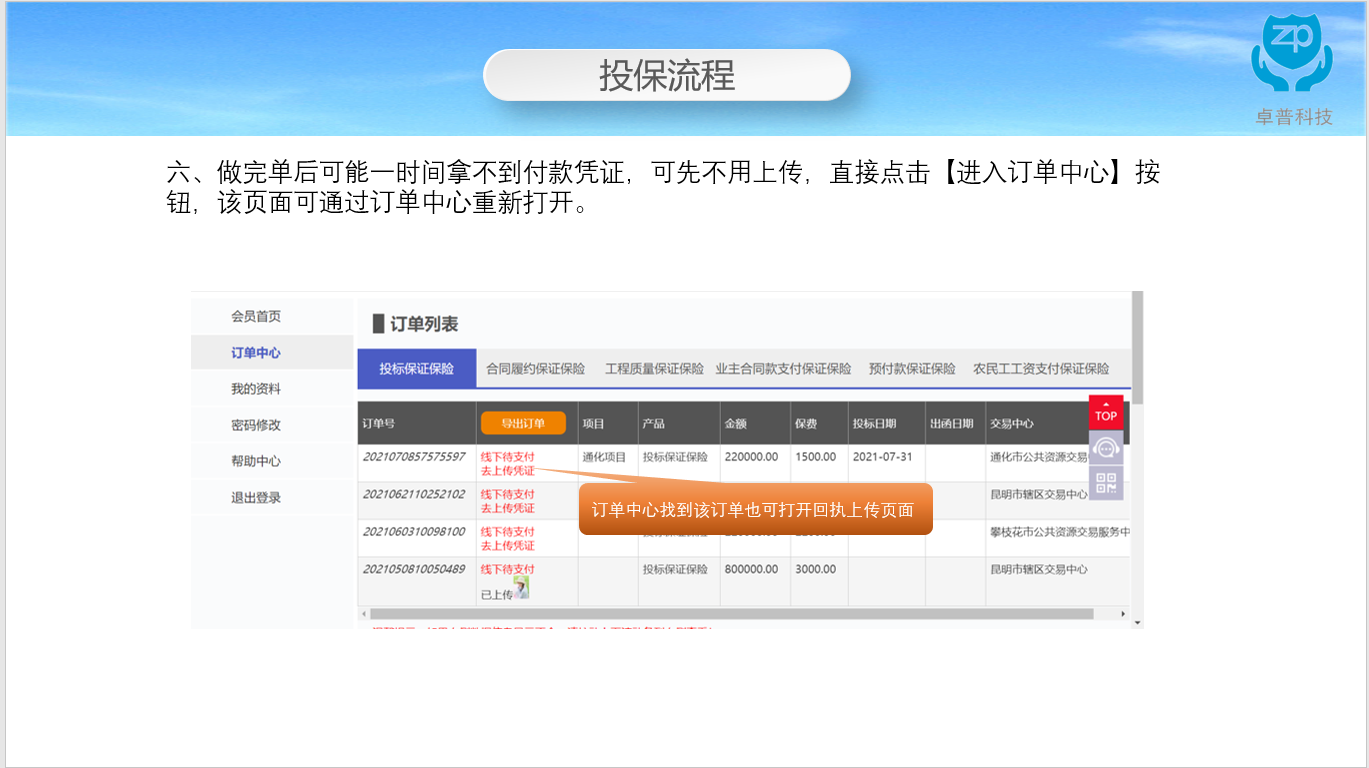Switch to the 工程质量保证保险 tab
This screenshot has width=1369, height=768.
pyautogui.click(x=654, y=369)
